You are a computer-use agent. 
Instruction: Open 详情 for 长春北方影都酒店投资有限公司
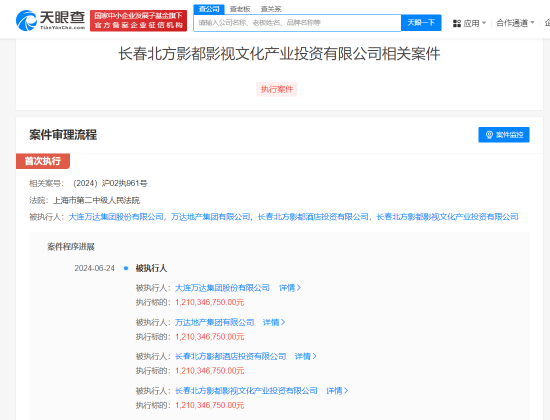pyautogui.click(x=306, y=356)
